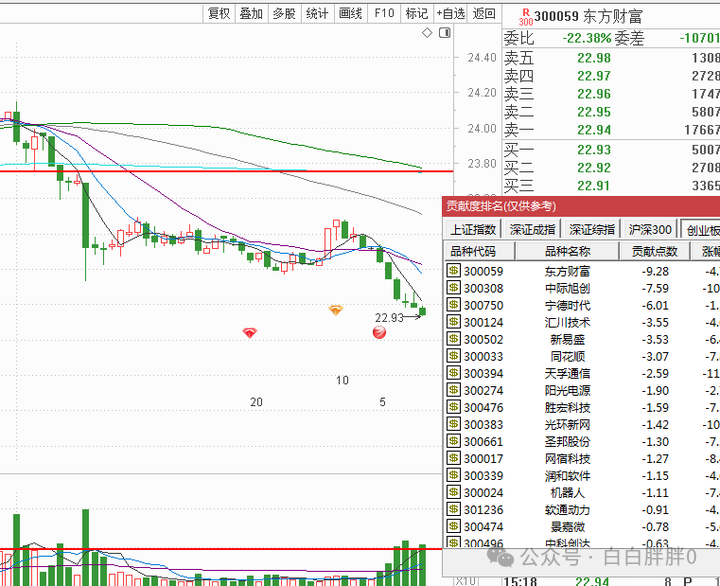Switch to the 深证综指 tab

pos(592,229)
